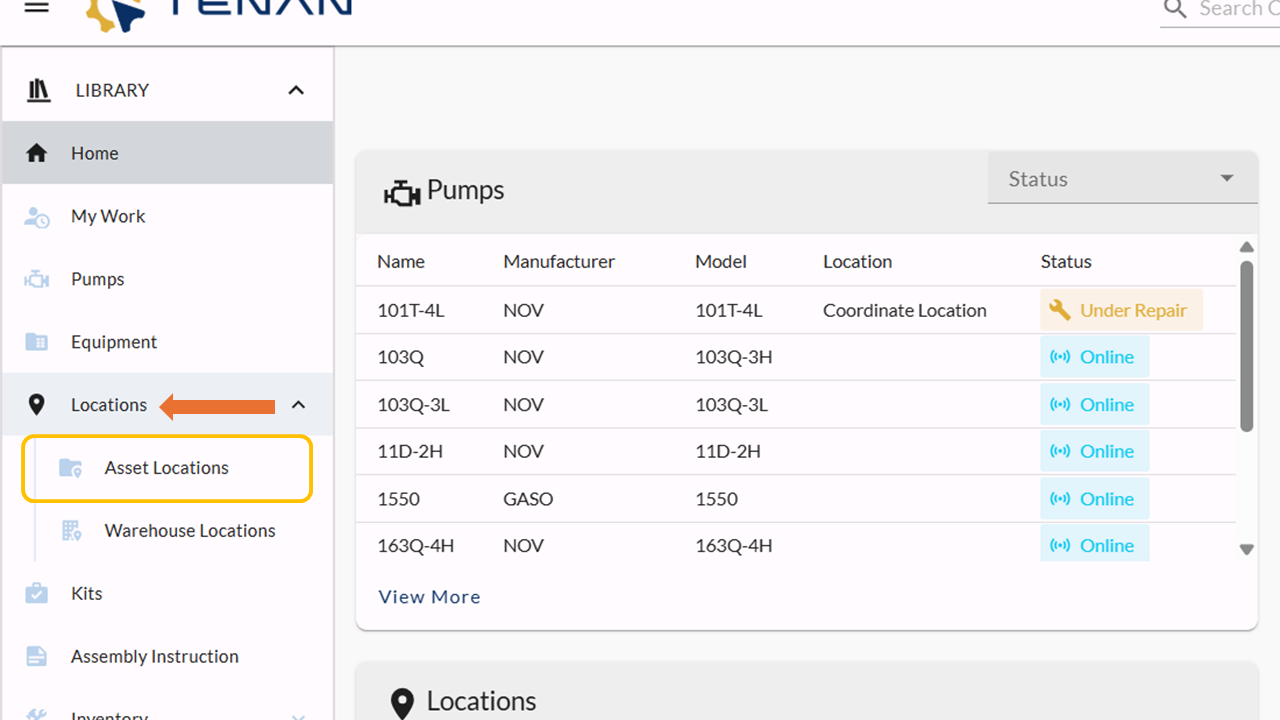Collapse the LIBRARY section chevron
This screenshot has height=720, width=1280.
[x=296, y=90]
